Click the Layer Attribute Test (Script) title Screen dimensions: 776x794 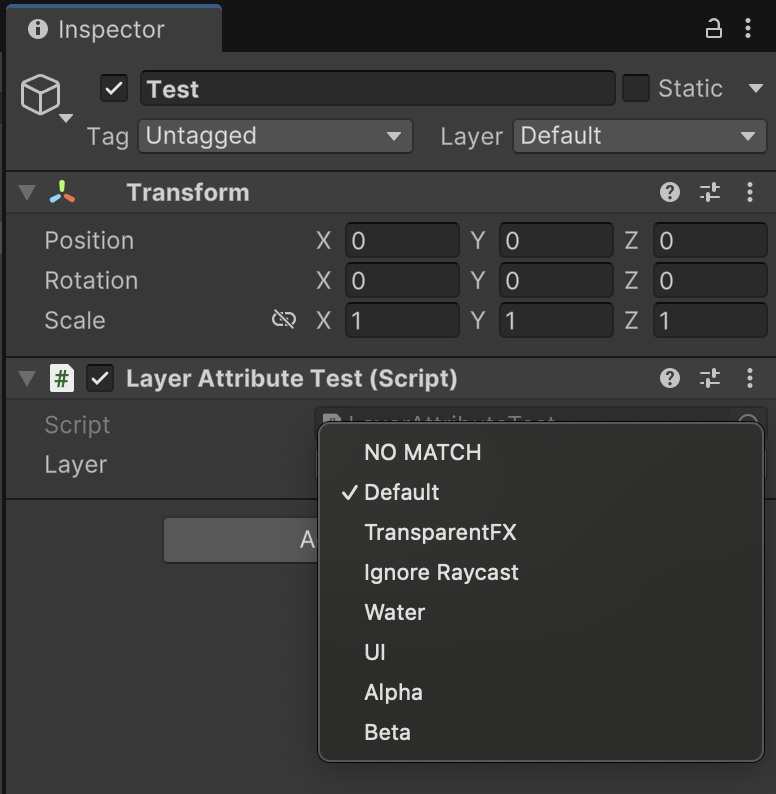[x=292, y=378]
